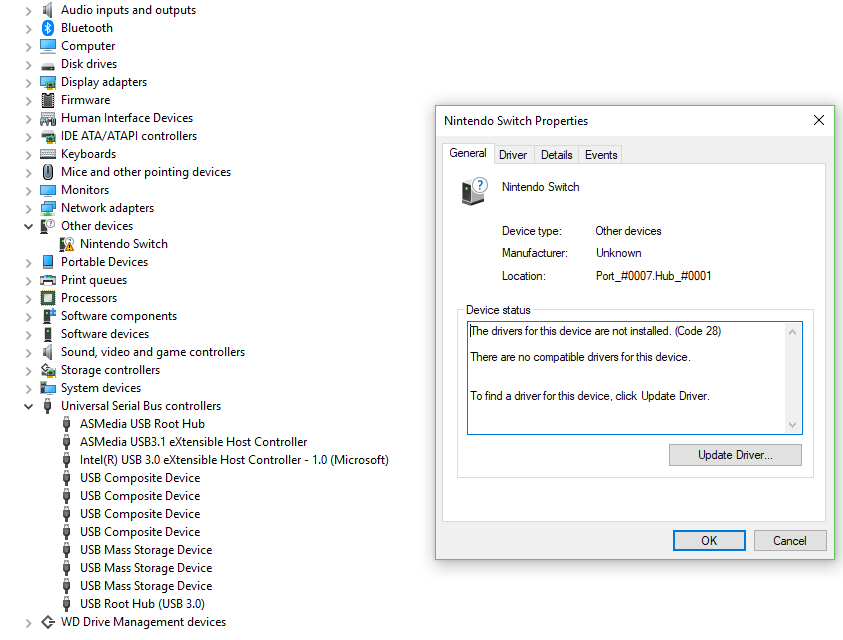Click the Update Driver button

(x=735, y=455)
